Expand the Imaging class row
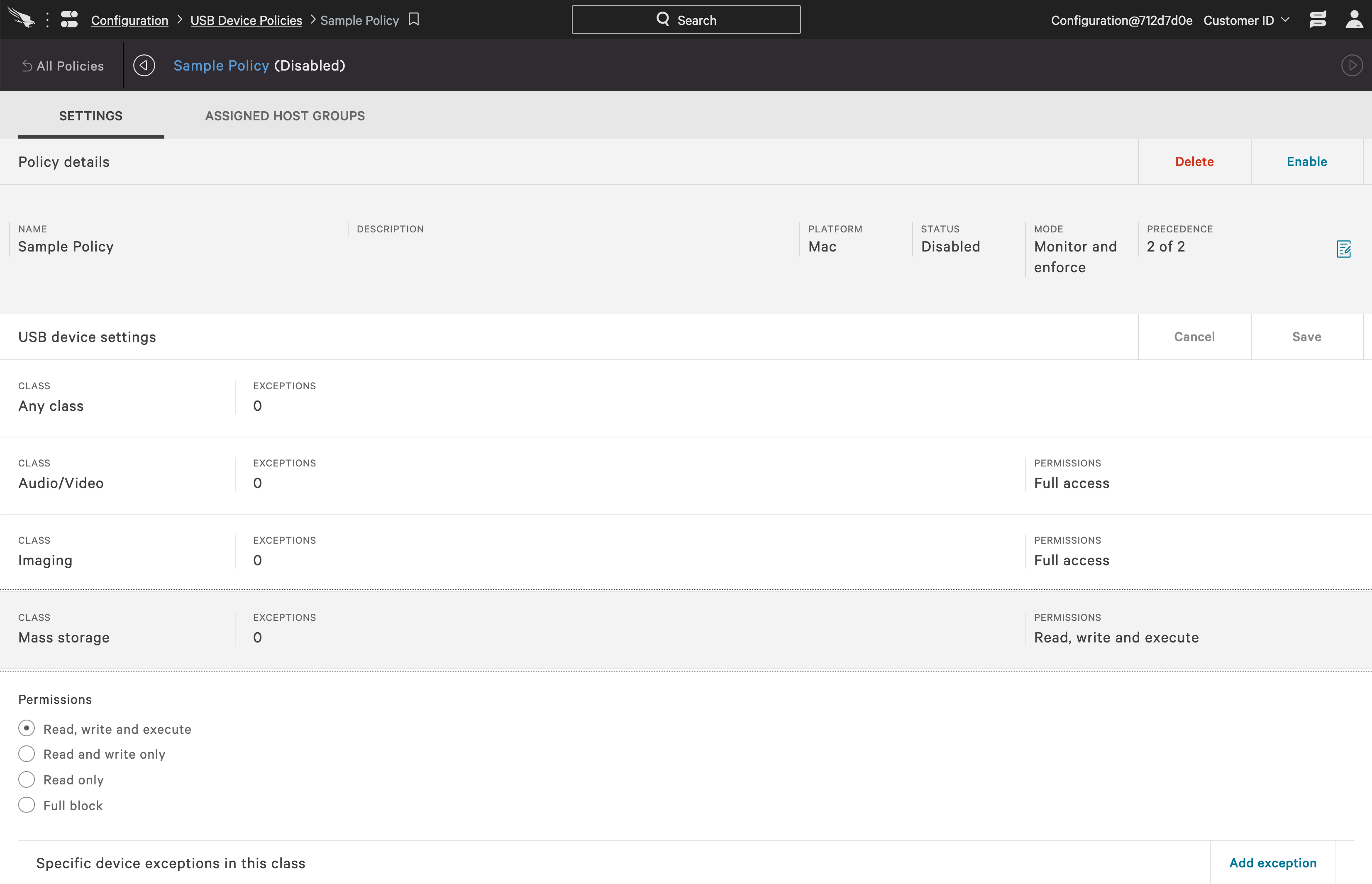Image resolution: width=1372 pixels, height=884 pixels. pyautogui.click(x=45, y=560)
